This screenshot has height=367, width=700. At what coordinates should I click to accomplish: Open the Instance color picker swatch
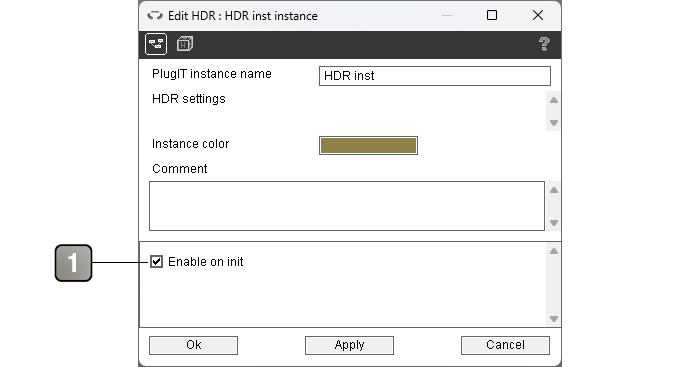coord(368,146)
